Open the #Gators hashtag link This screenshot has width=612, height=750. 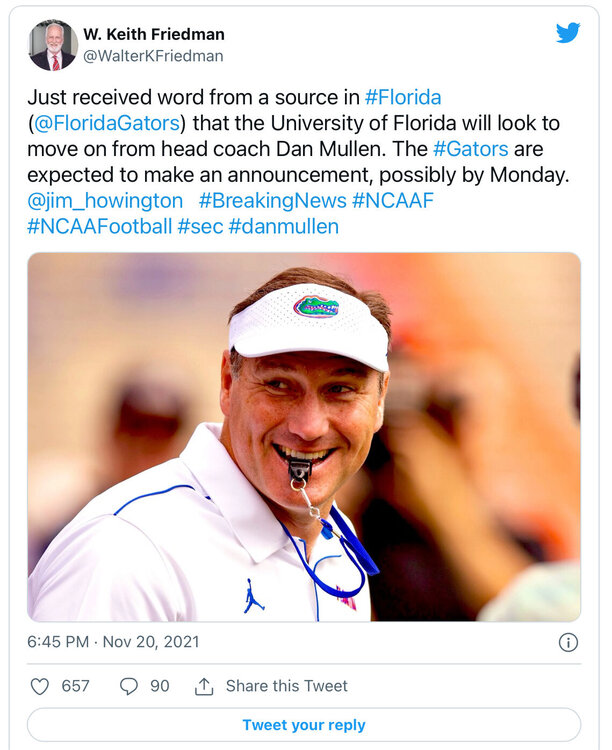coord(470,149)
